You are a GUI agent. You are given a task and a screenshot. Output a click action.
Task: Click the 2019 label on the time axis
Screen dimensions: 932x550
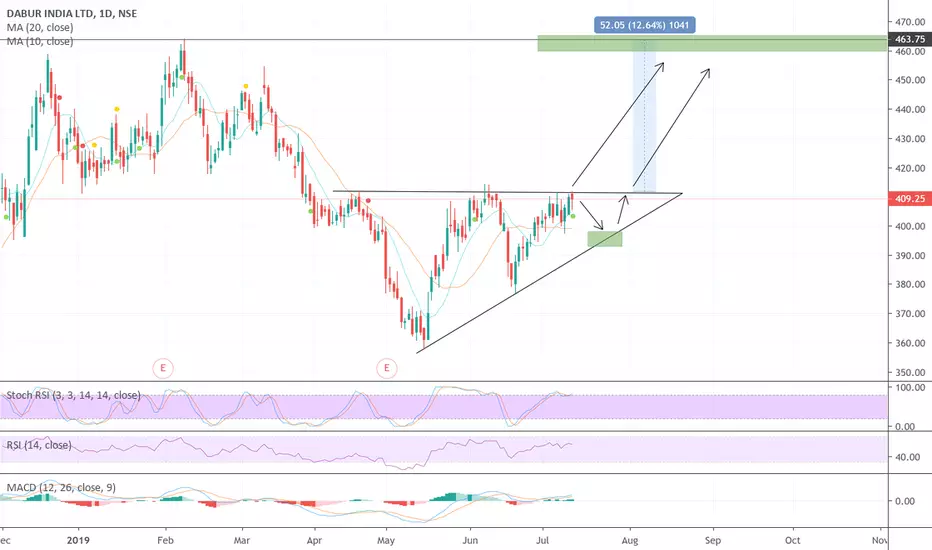click(78, 540)
